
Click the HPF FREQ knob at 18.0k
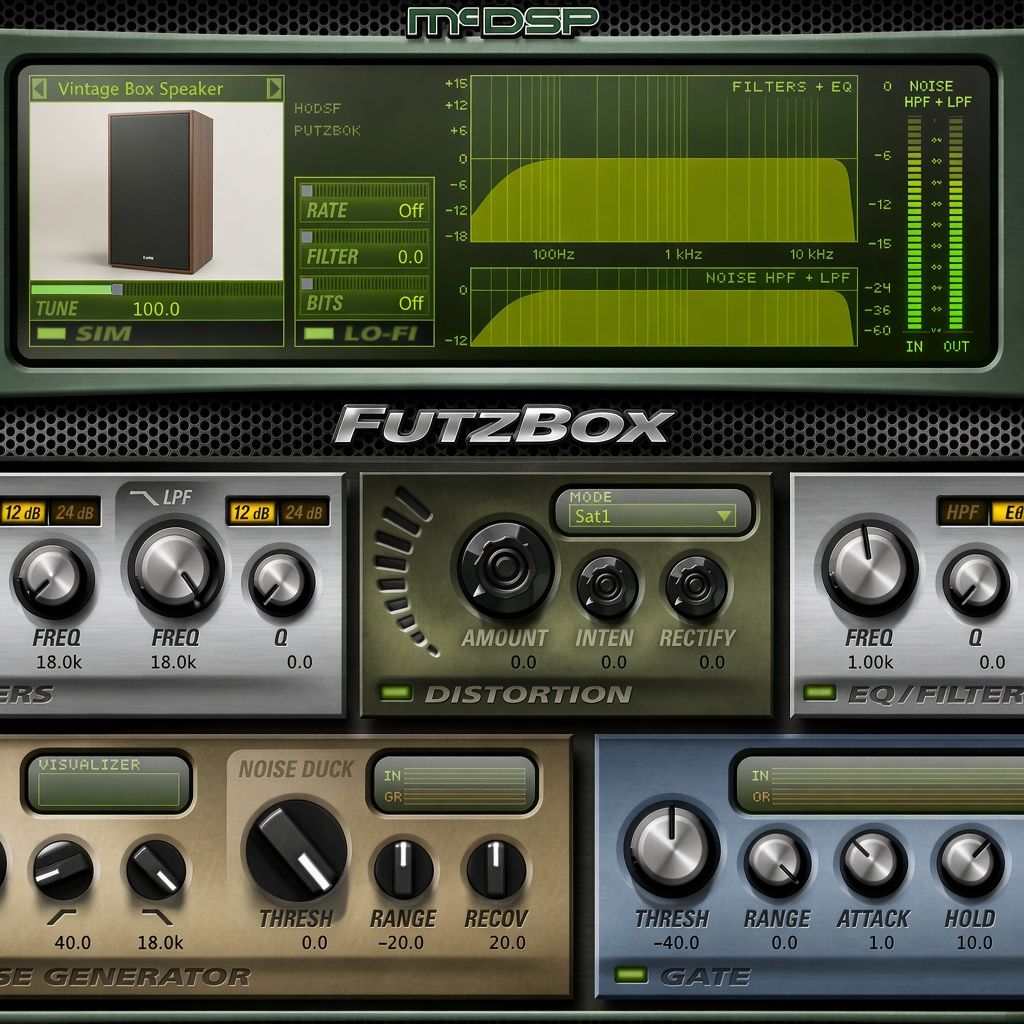(54, 581)
